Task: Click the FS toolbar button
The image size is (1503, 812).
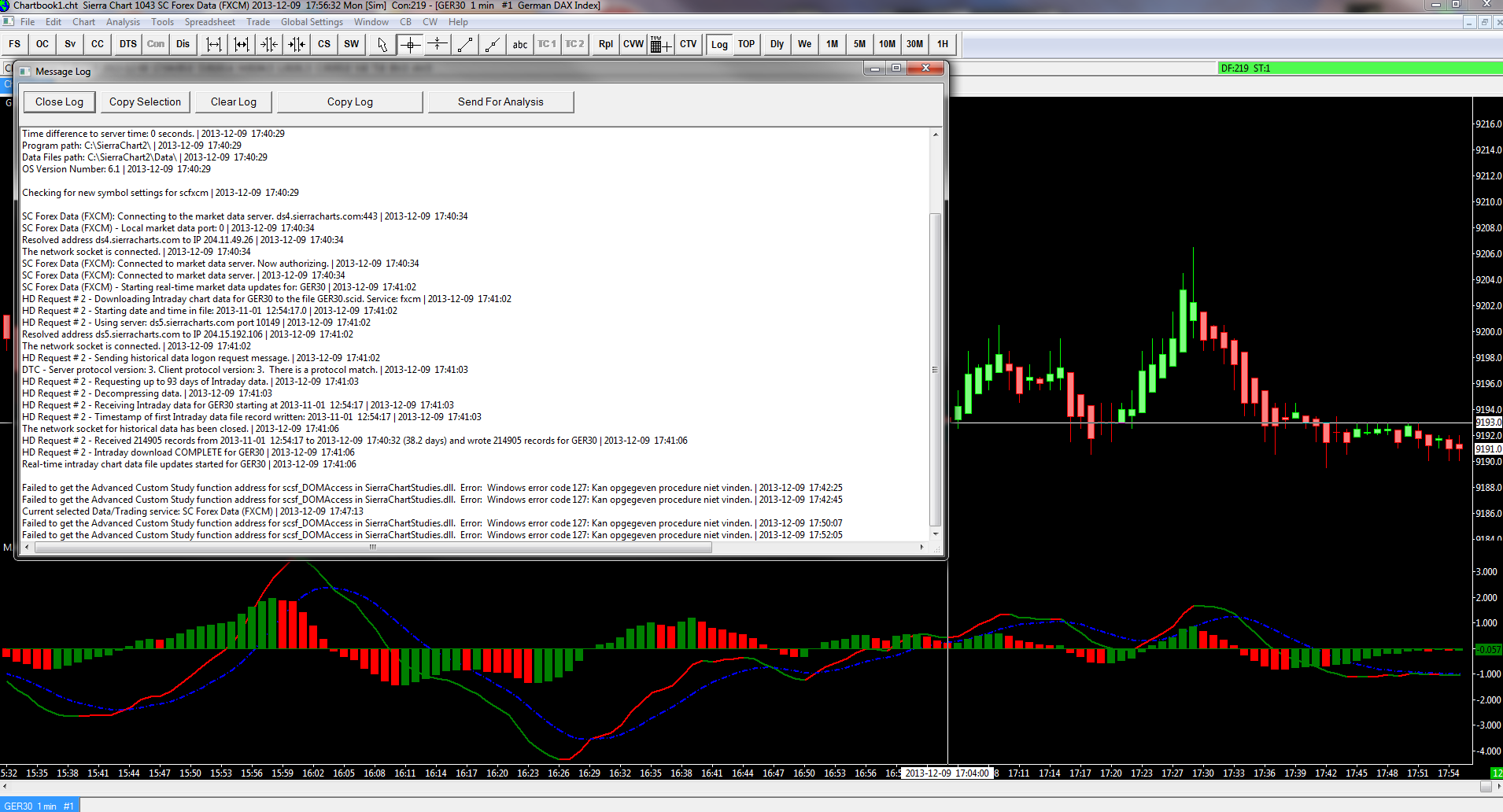Action: point(15,44)
